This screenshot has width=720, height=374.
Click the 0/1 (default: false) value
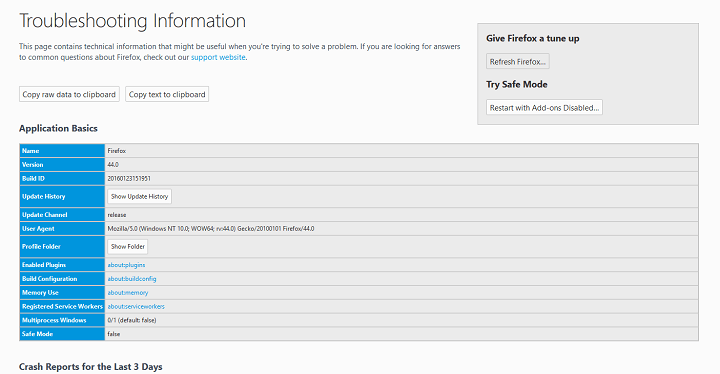pyautogui.click(x=132, y=320)
